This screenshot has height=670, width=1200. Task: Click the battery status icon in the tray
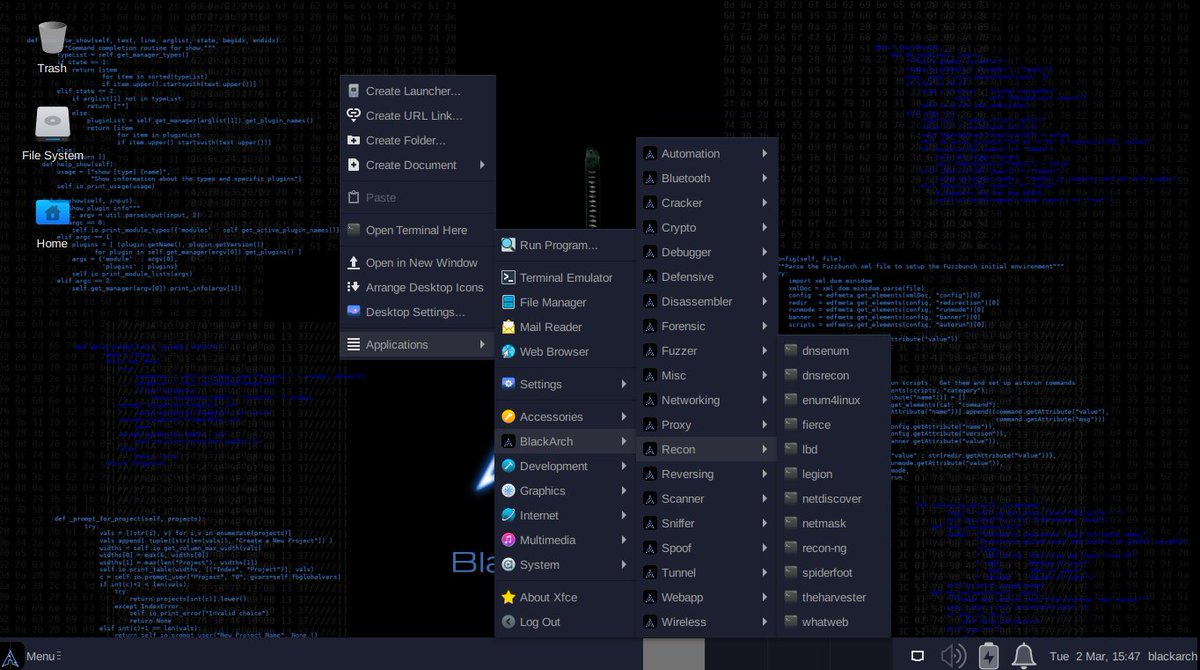tap(988, 657)
